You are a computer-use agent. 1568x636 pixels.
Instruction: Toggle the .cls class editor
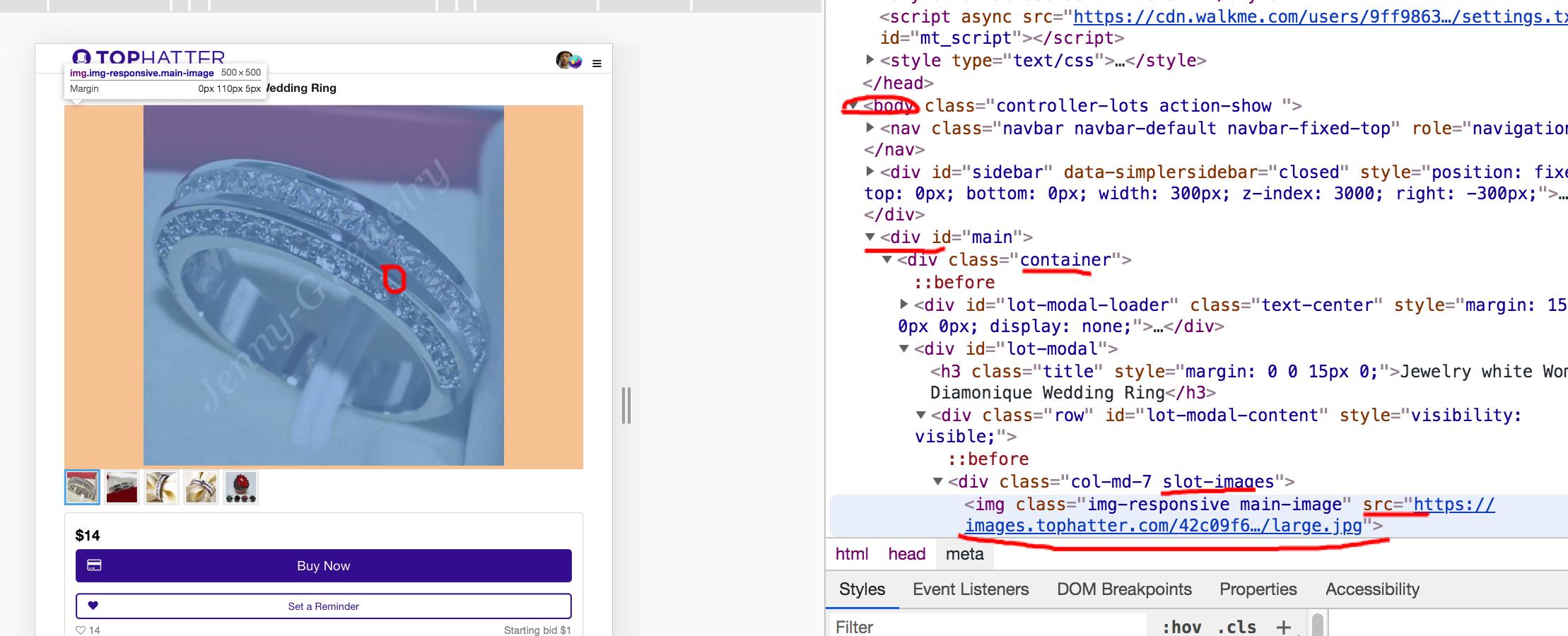(1236, 627)
